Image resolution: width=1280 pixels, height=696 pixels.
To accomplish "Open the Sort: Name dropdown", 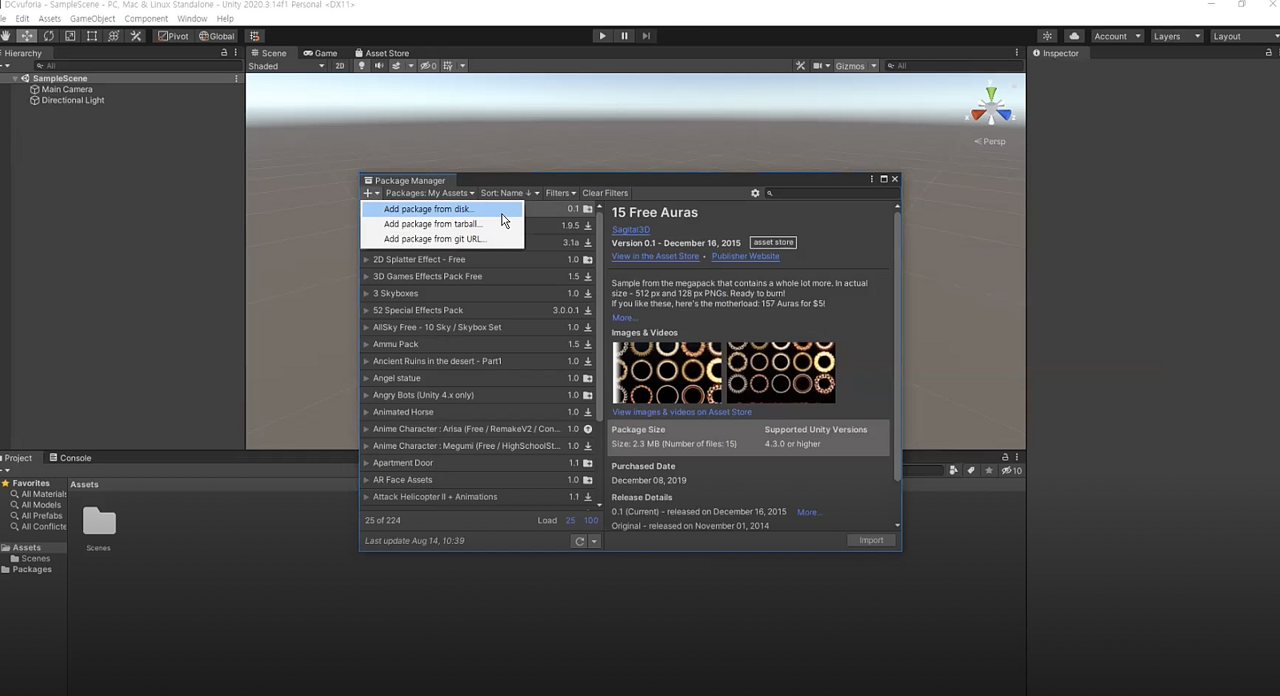I will pos(510,193).
